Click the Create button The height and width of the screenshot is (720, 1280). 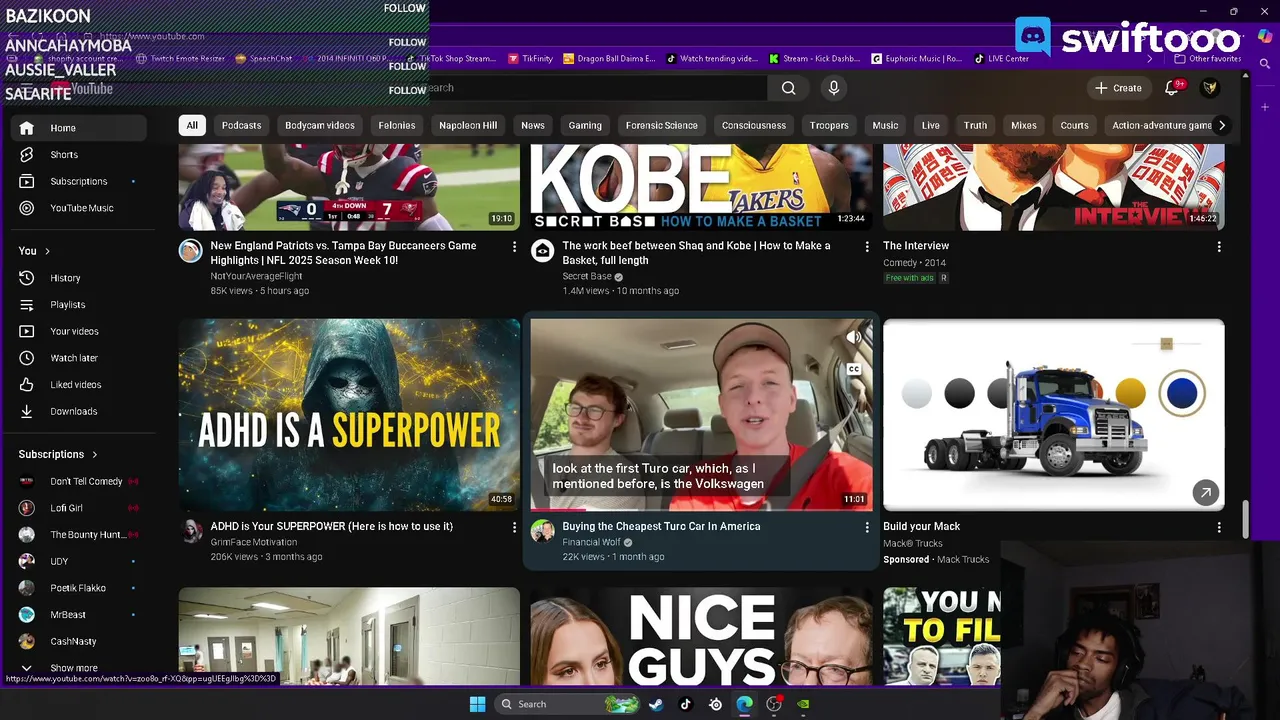(x=1118, y=88)
